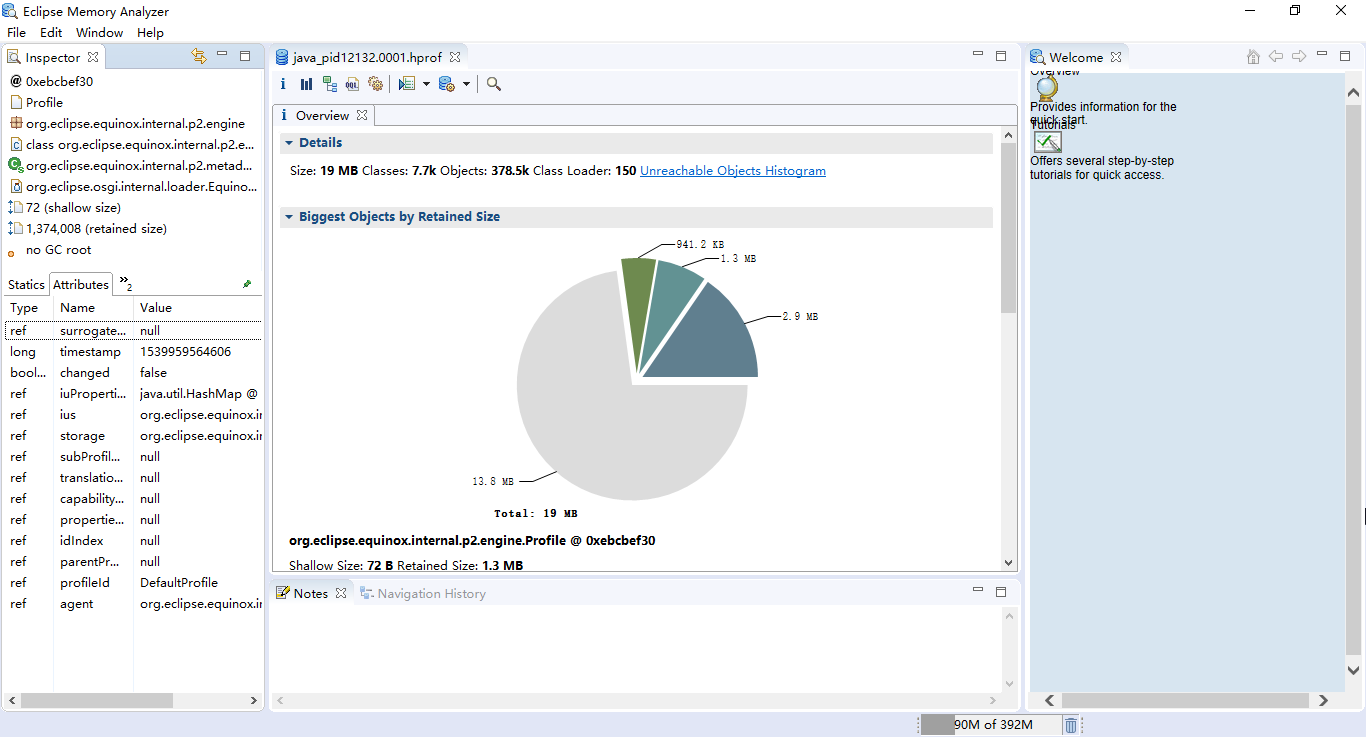Select the 1,374,008 (retained size) row

click(x=133, y=229)
